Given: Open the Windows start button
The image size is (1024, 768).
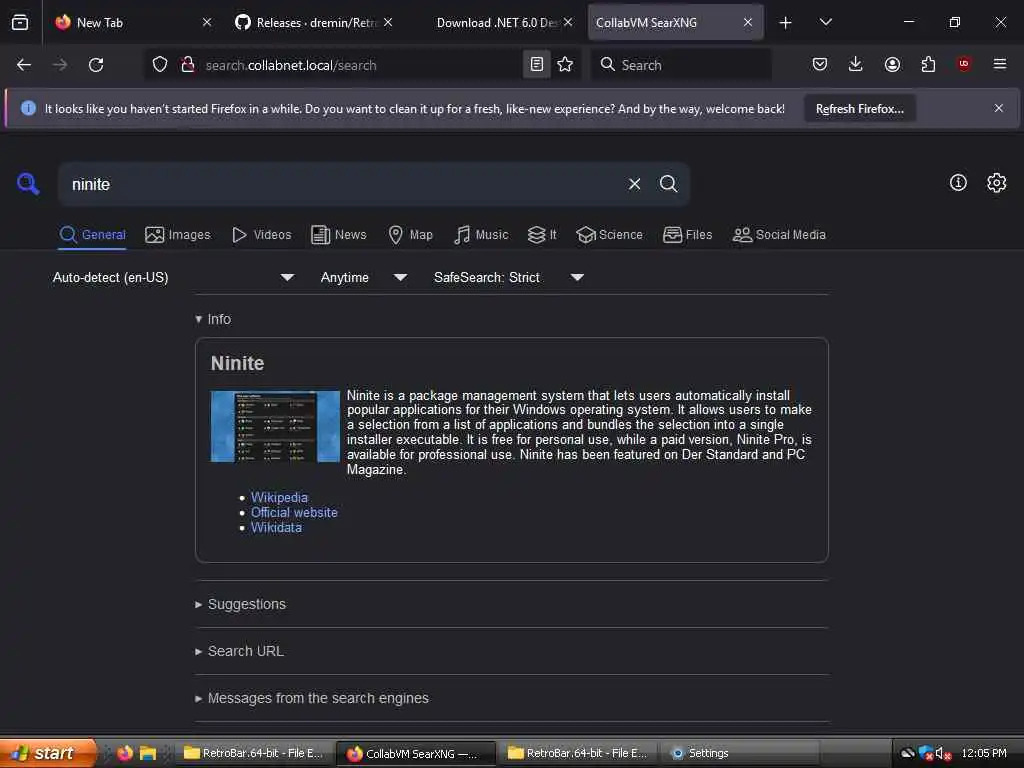Looking at the screenshot, I should tap(47, 753).
